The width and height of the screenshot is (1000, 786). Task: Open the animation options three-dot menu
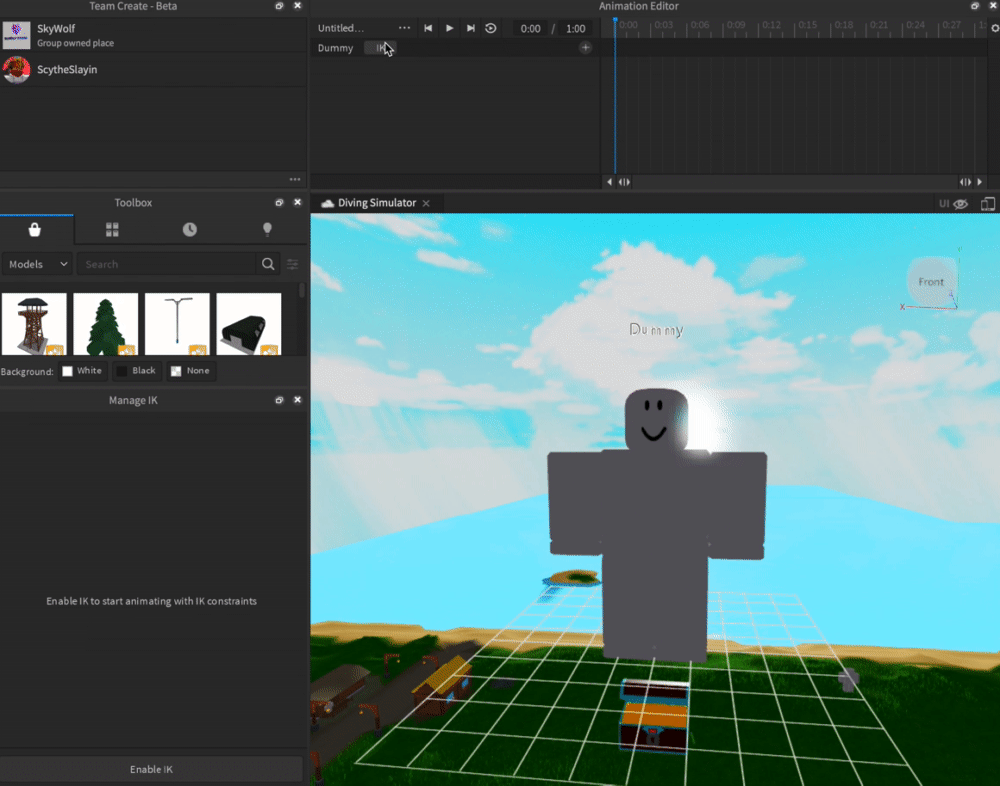404,28
